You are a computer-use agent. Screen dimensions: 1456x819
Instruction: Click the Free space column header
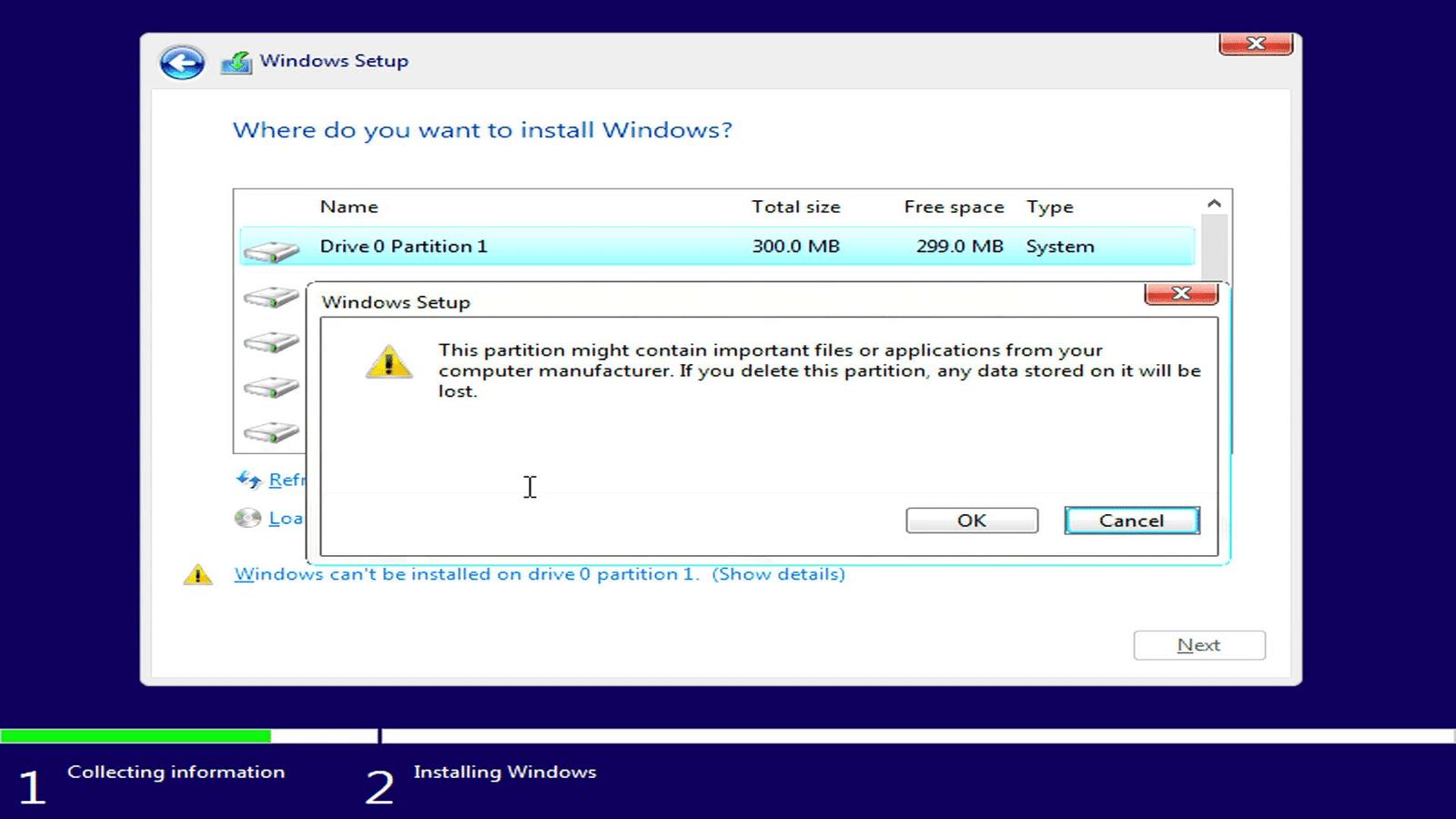(x=954, y=207)
